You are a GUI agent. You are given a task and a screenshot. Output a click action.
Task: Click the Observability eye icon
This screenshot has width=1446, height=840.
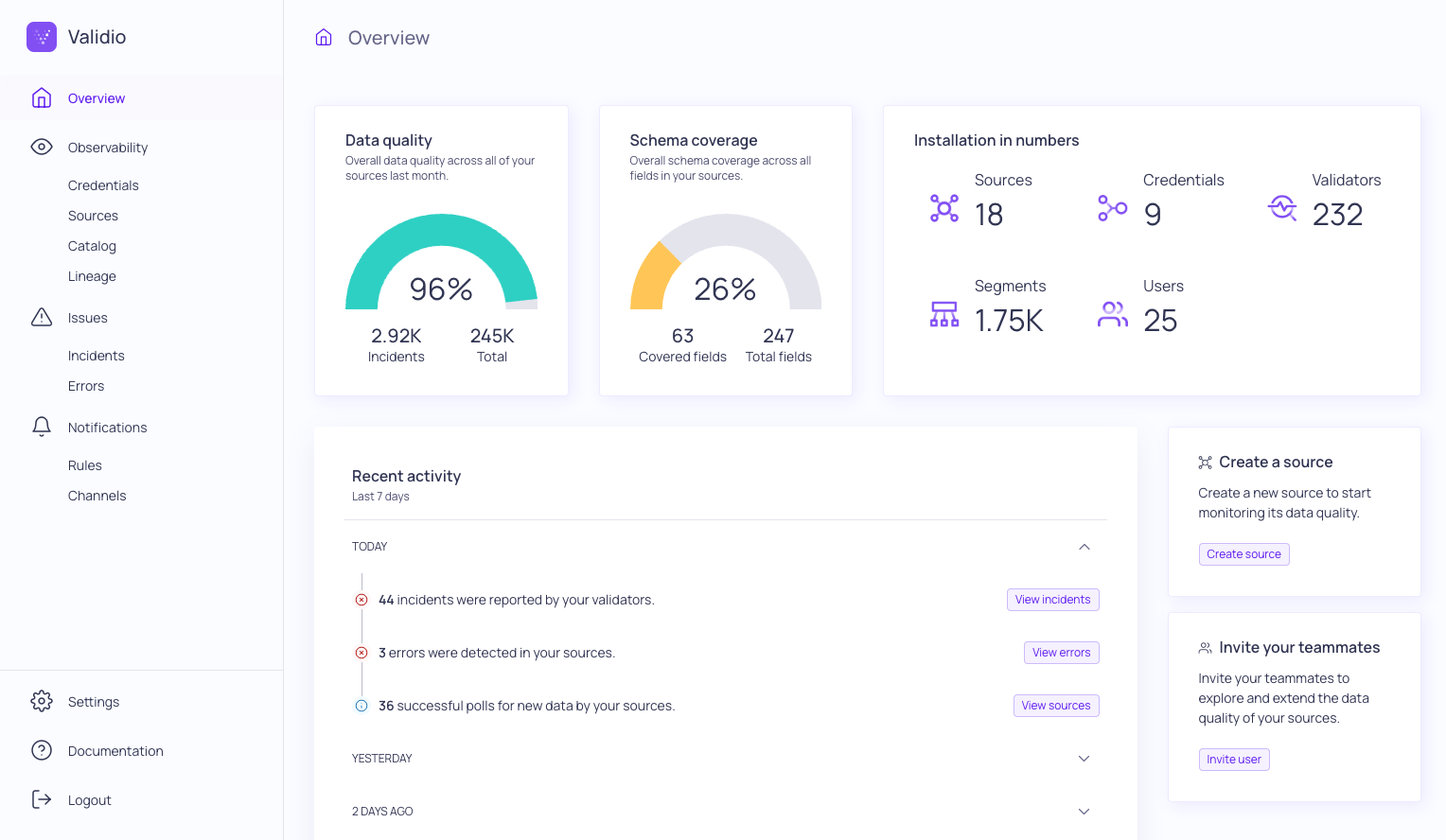[41, 147]
